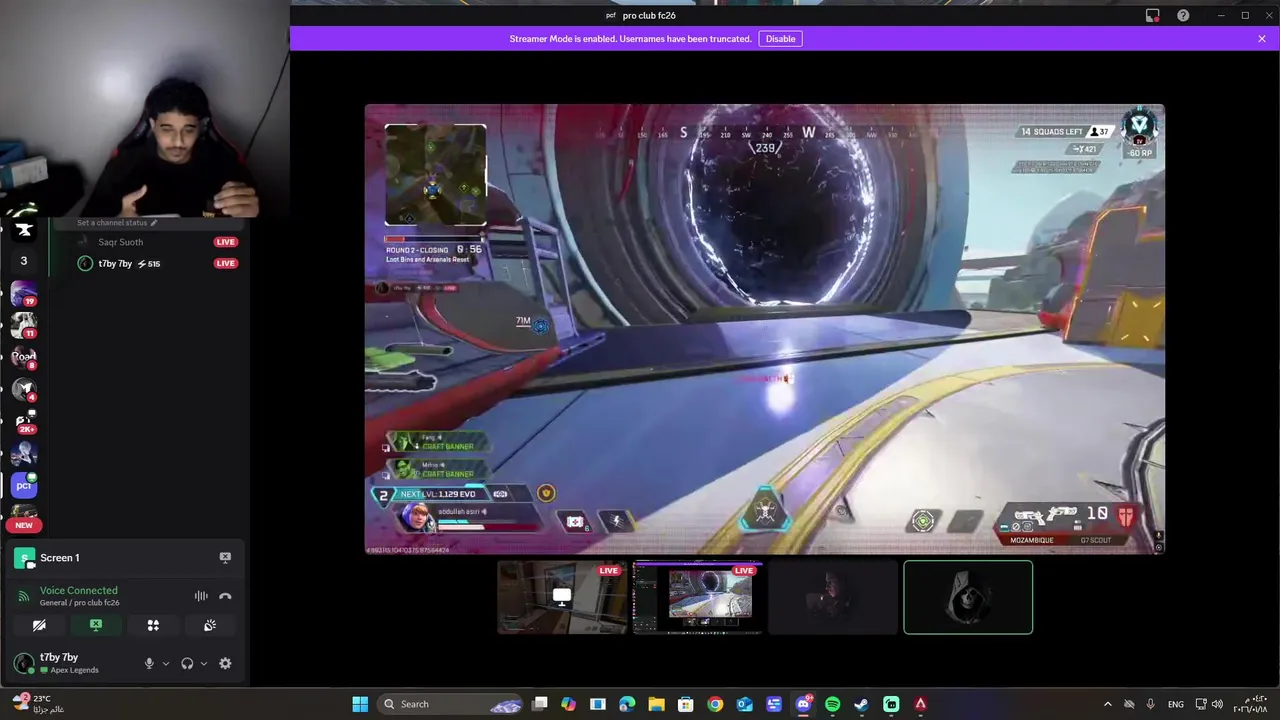Open Spotify from the taskbar

833,704
